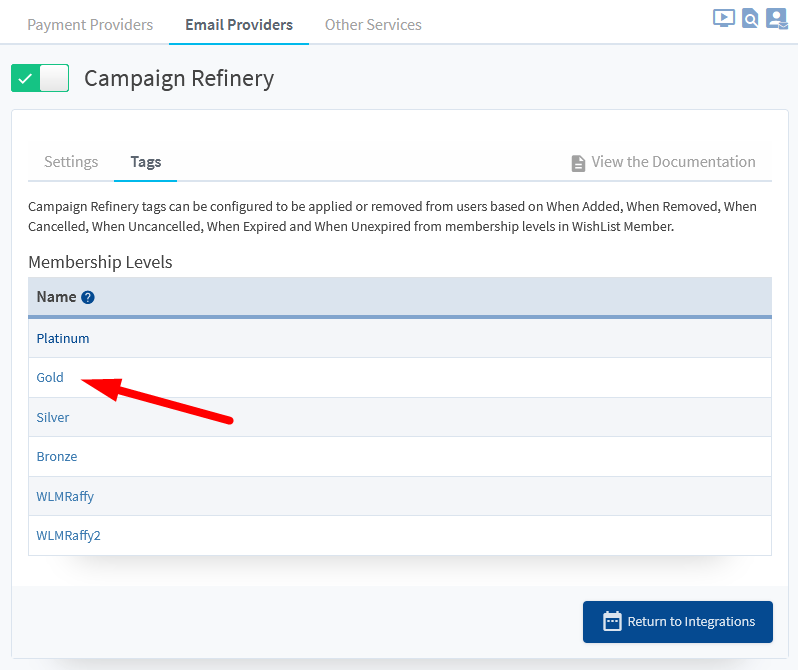Open the Platinum membership level

(x=63, y=339)
